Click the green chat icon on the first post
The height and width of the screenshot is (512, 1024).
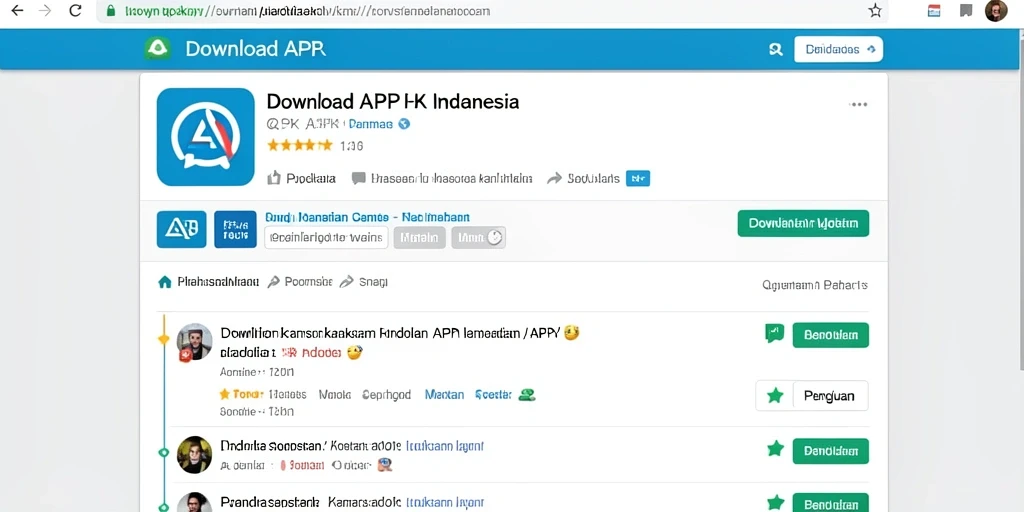point(775,334)
